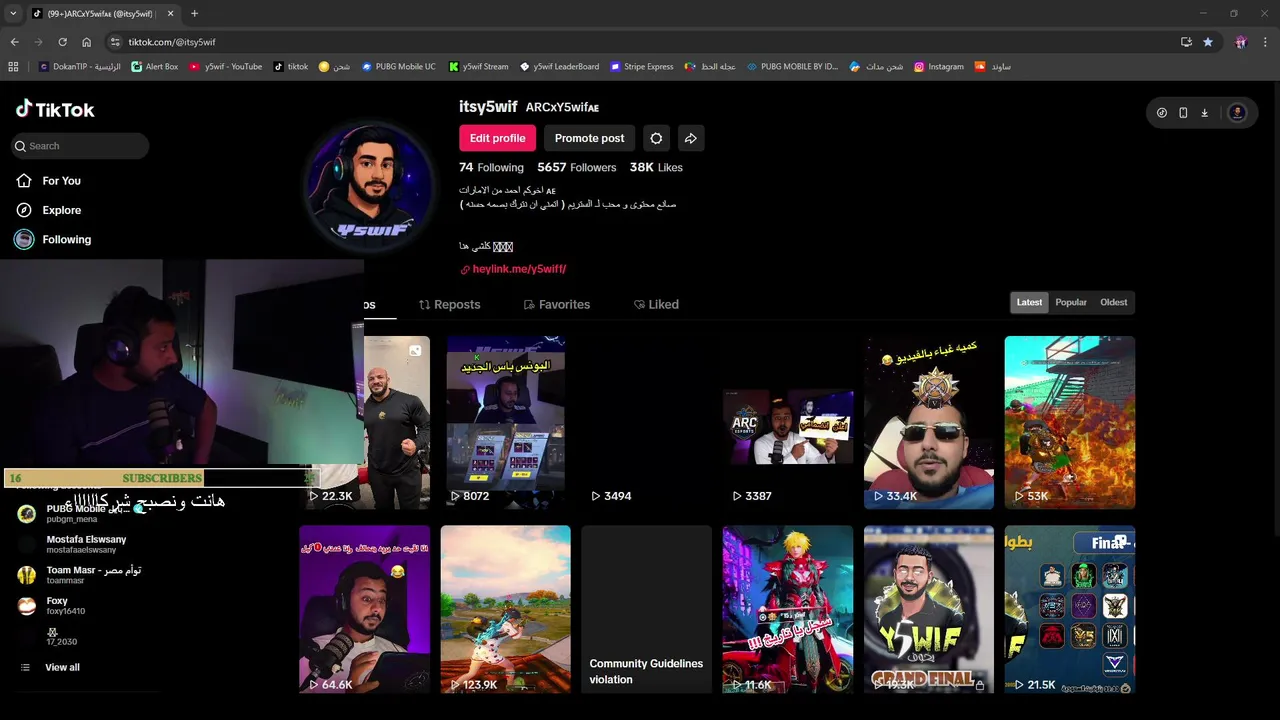Viewport: 1280px width, 720px height.
Task: Click the 38K Likes count
Action: [656, 167]
